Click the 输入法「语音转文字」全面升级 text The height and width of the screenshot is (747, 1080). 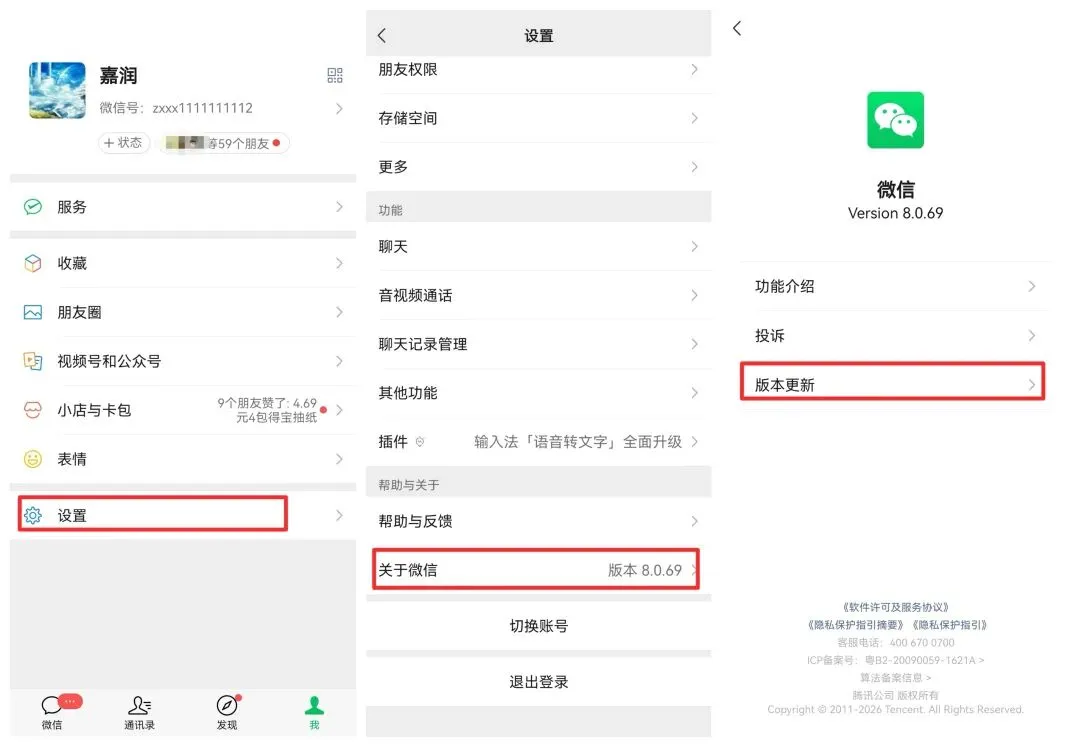577,442
